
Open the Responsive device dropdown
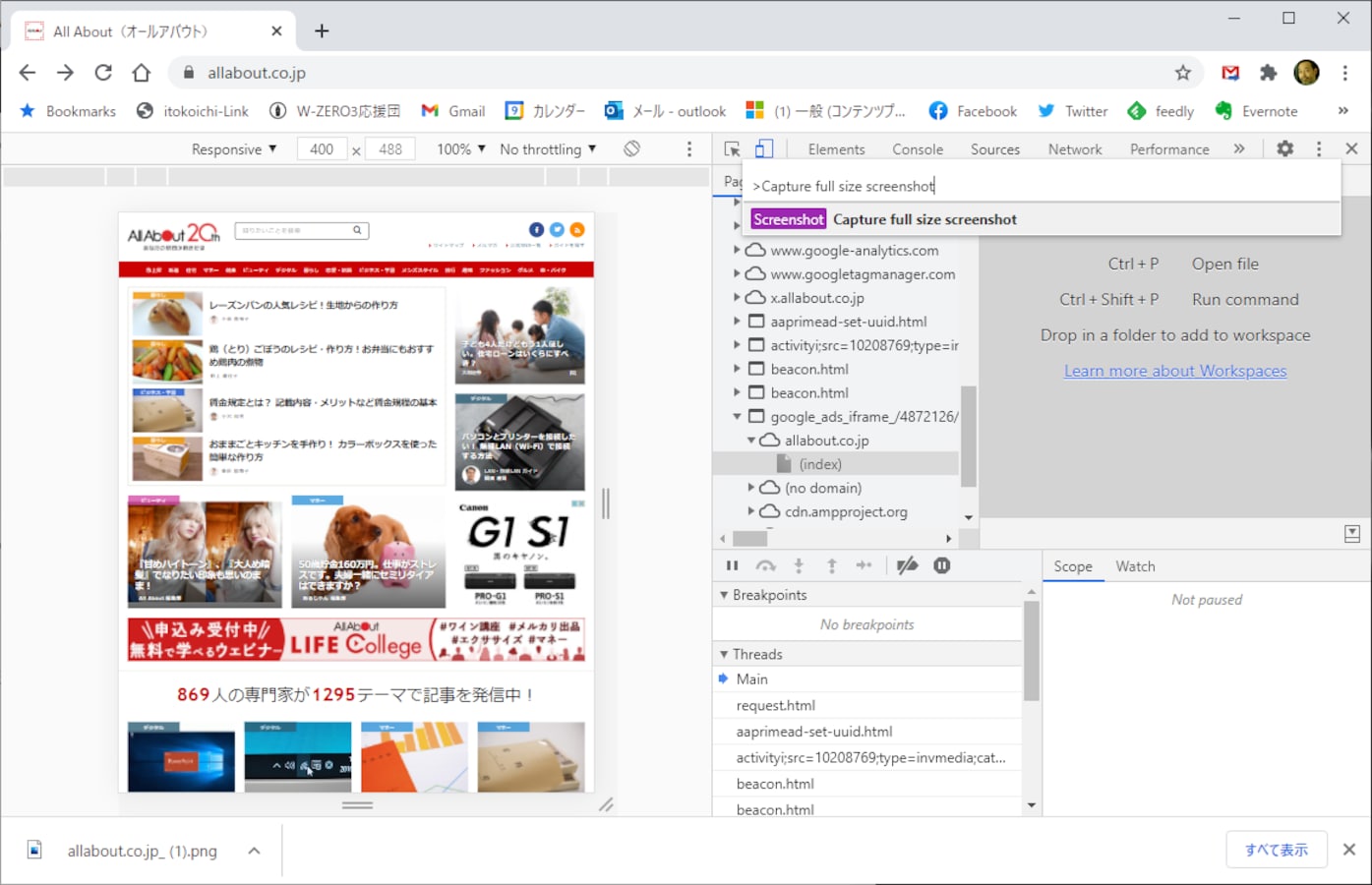(x=233, y=148)
